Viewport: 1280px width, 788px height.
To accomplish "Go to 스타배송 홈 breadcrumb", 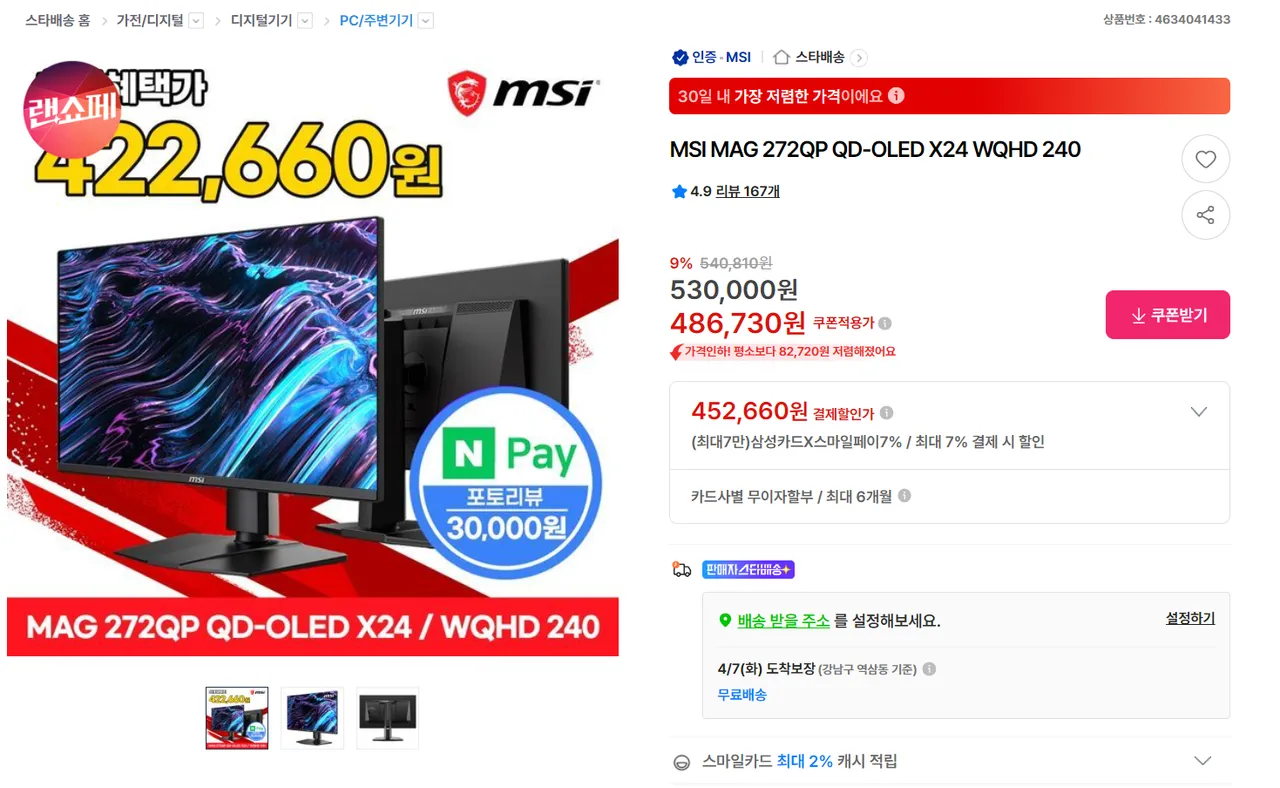I will tap(57, 20).
